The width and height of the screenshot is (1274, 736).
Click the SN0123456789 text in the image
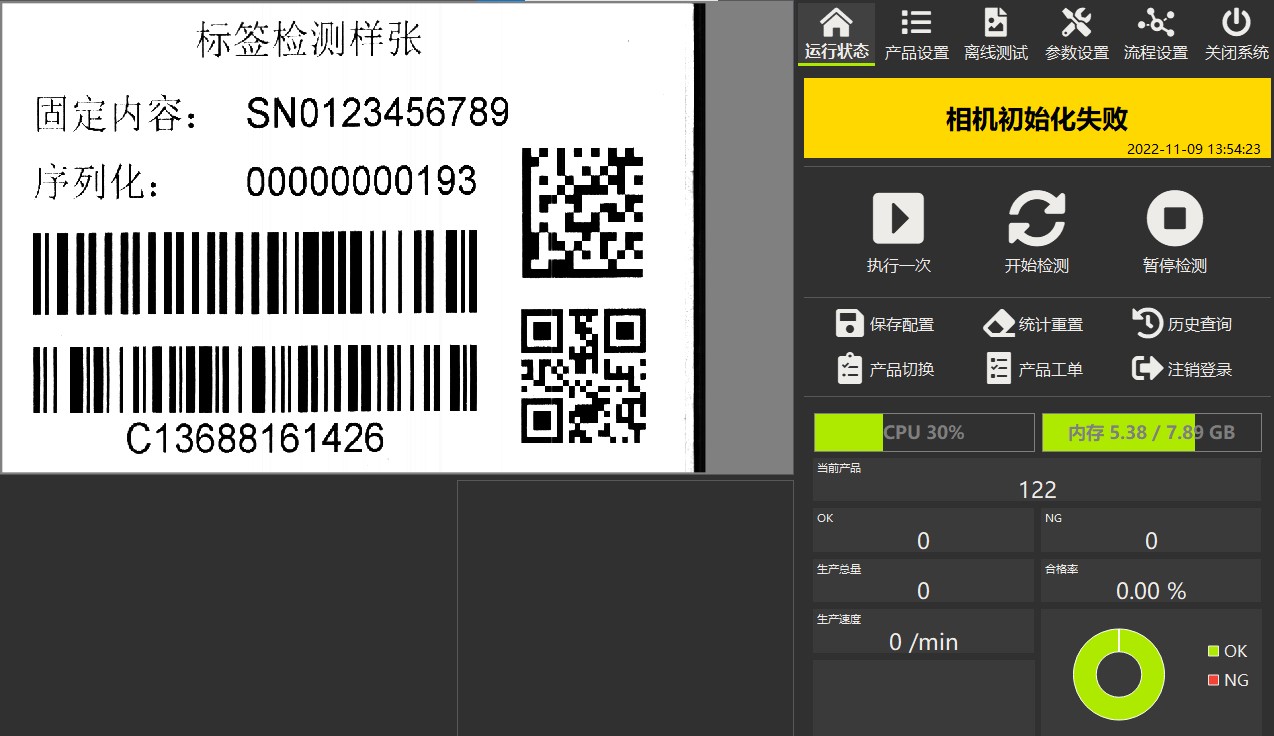(378, 114)
